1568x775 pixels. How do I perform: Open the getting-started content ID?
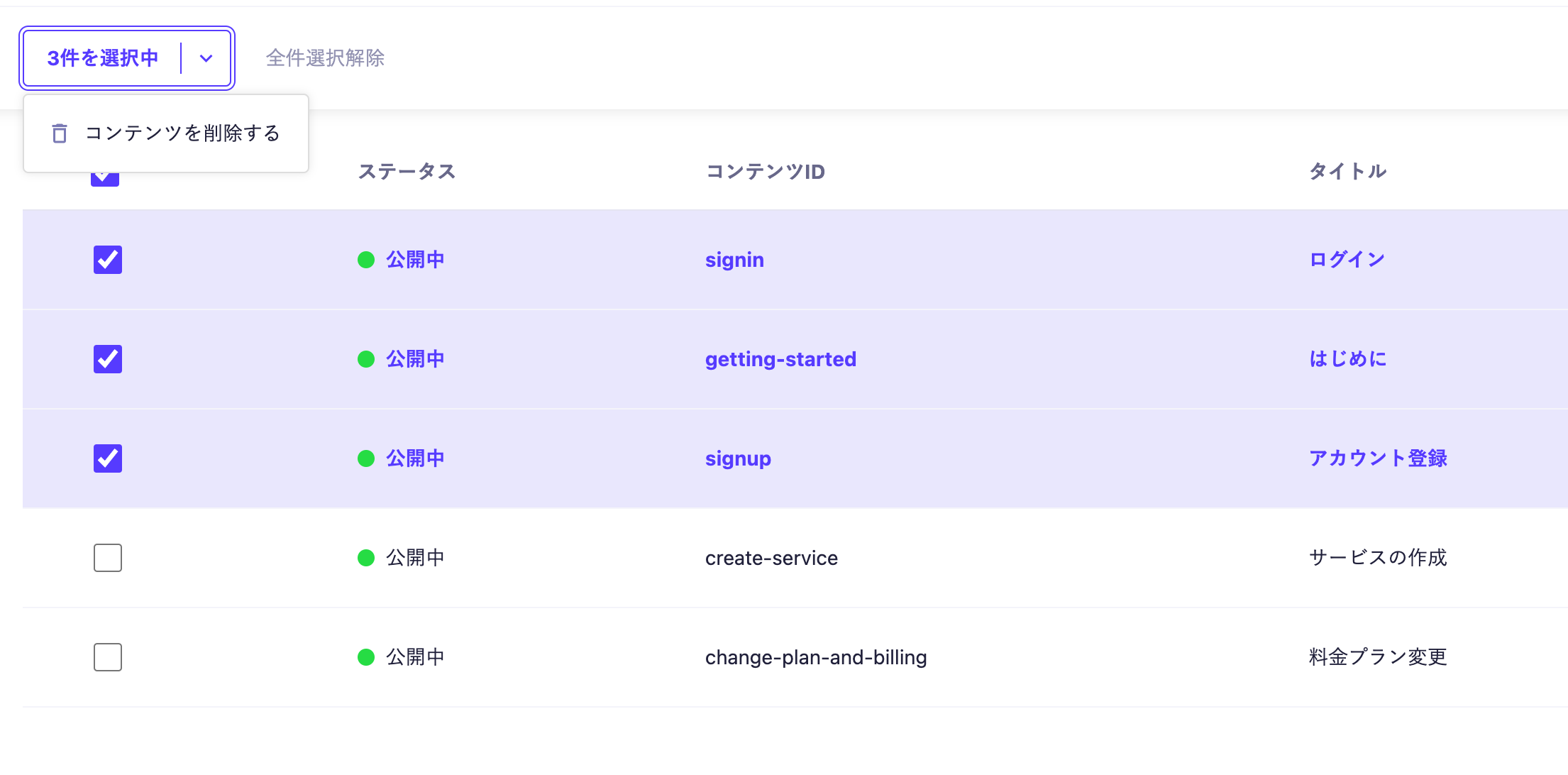tap(780, 359)
